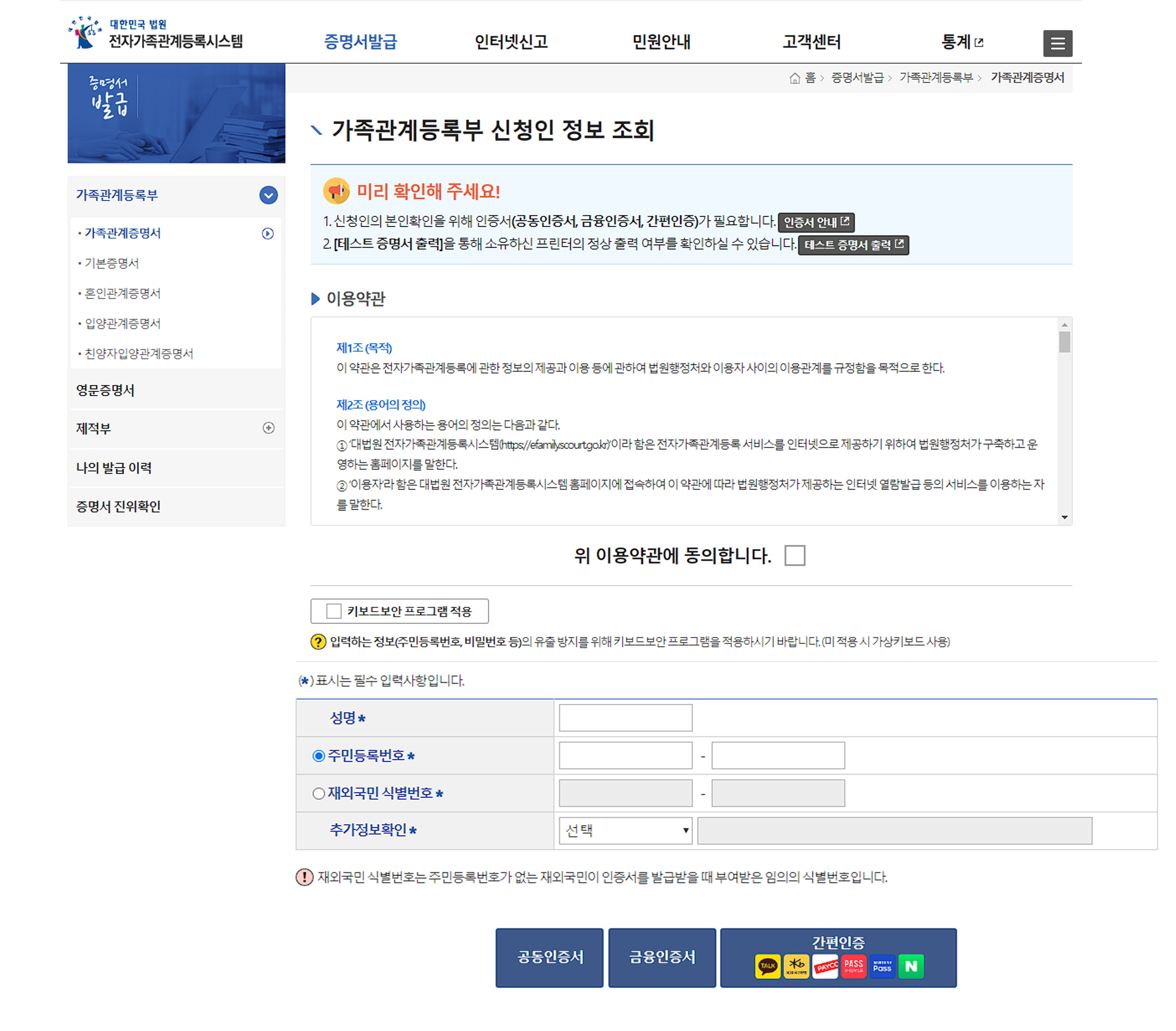The height and width of the screenshot is (1031, 1176).
Task: Select KakaoTalk simple authentication icon
Action: (768, 967)
